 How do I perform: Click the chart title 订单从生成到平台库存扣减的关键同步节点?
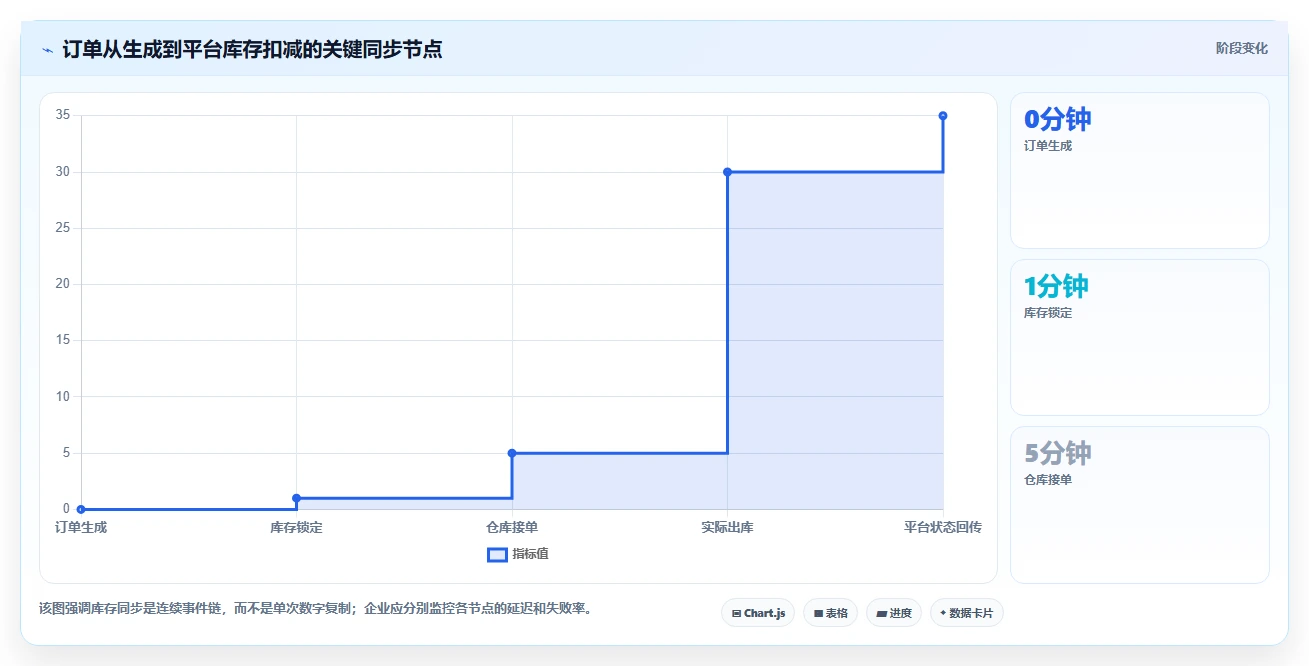[x=252, y=49]
